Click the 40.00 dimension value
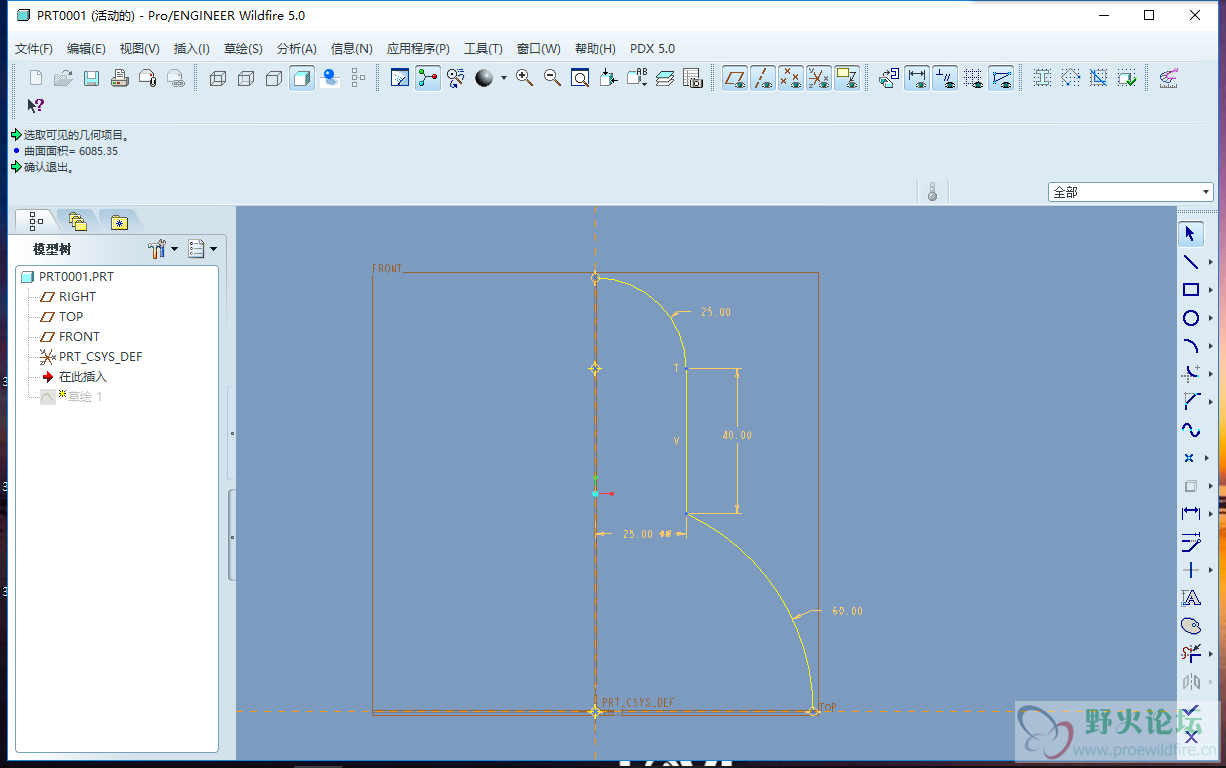This screenshot has width=1226, height=768. (x=737, y=435)
